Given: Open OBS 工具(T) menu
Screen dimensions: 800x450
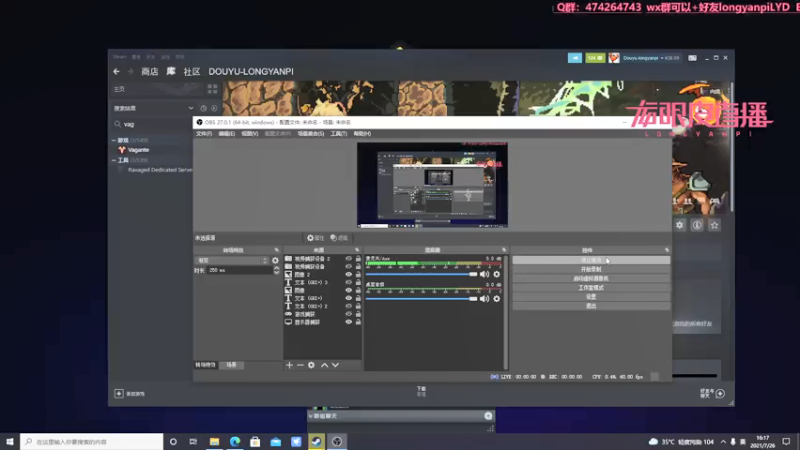Looking at the screenshot, I should [x=338, y=134].
